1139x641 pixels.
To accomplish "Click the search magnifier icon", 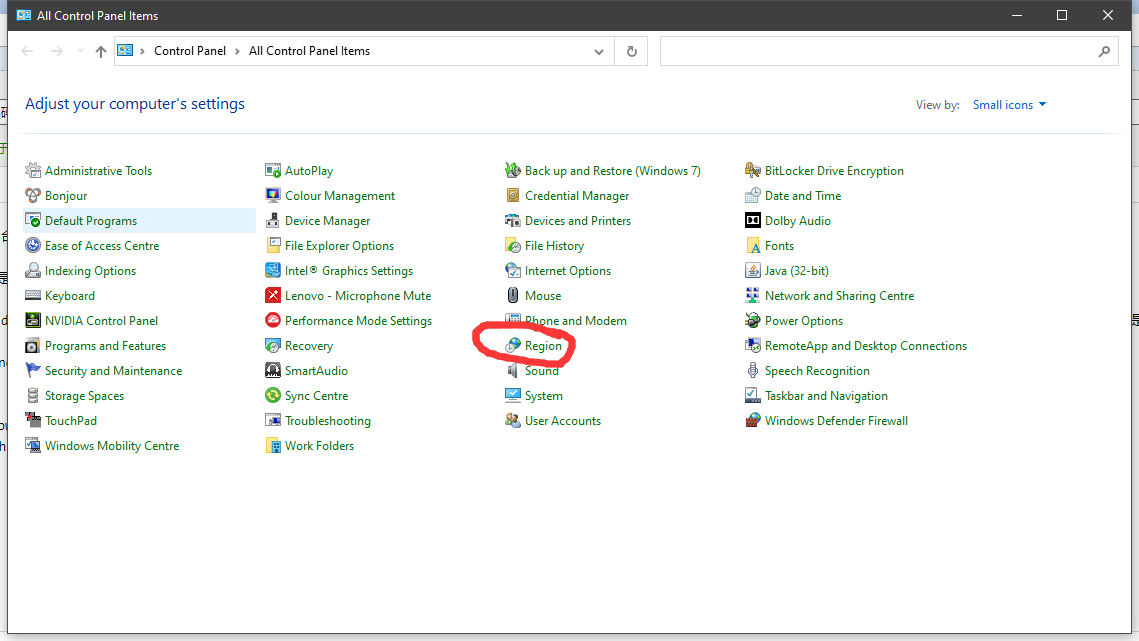I will point(1104,52).
